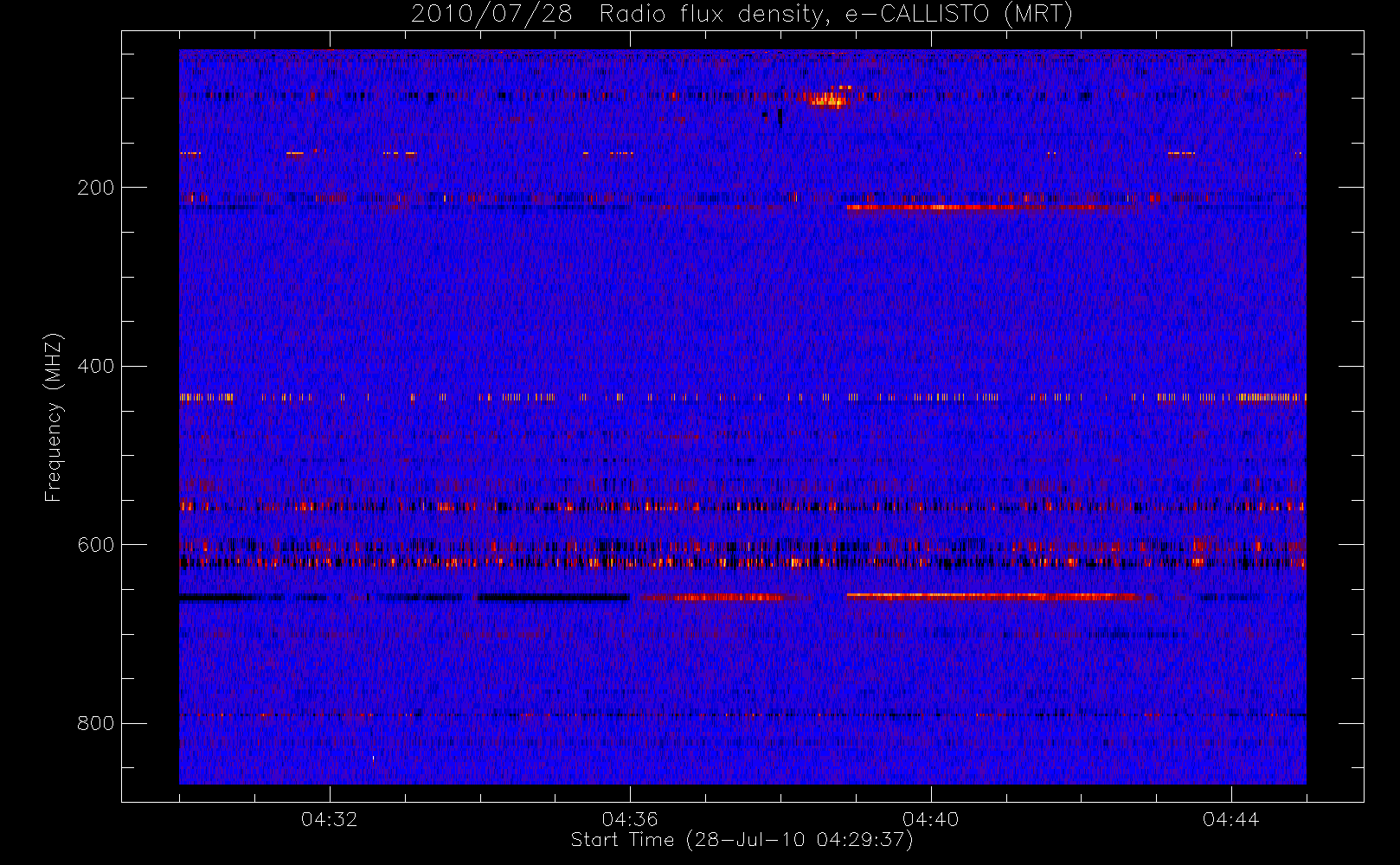Click the "Start Time (28-Jul-10 04:29:37)" label
1400x865 pixels.
point(742,840)
